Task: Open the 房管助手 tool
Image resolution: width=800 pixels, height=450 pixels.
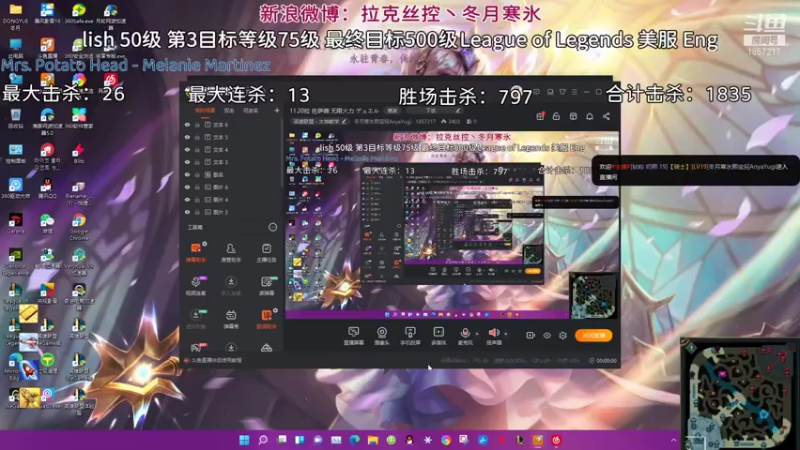Action: point(231,252)
